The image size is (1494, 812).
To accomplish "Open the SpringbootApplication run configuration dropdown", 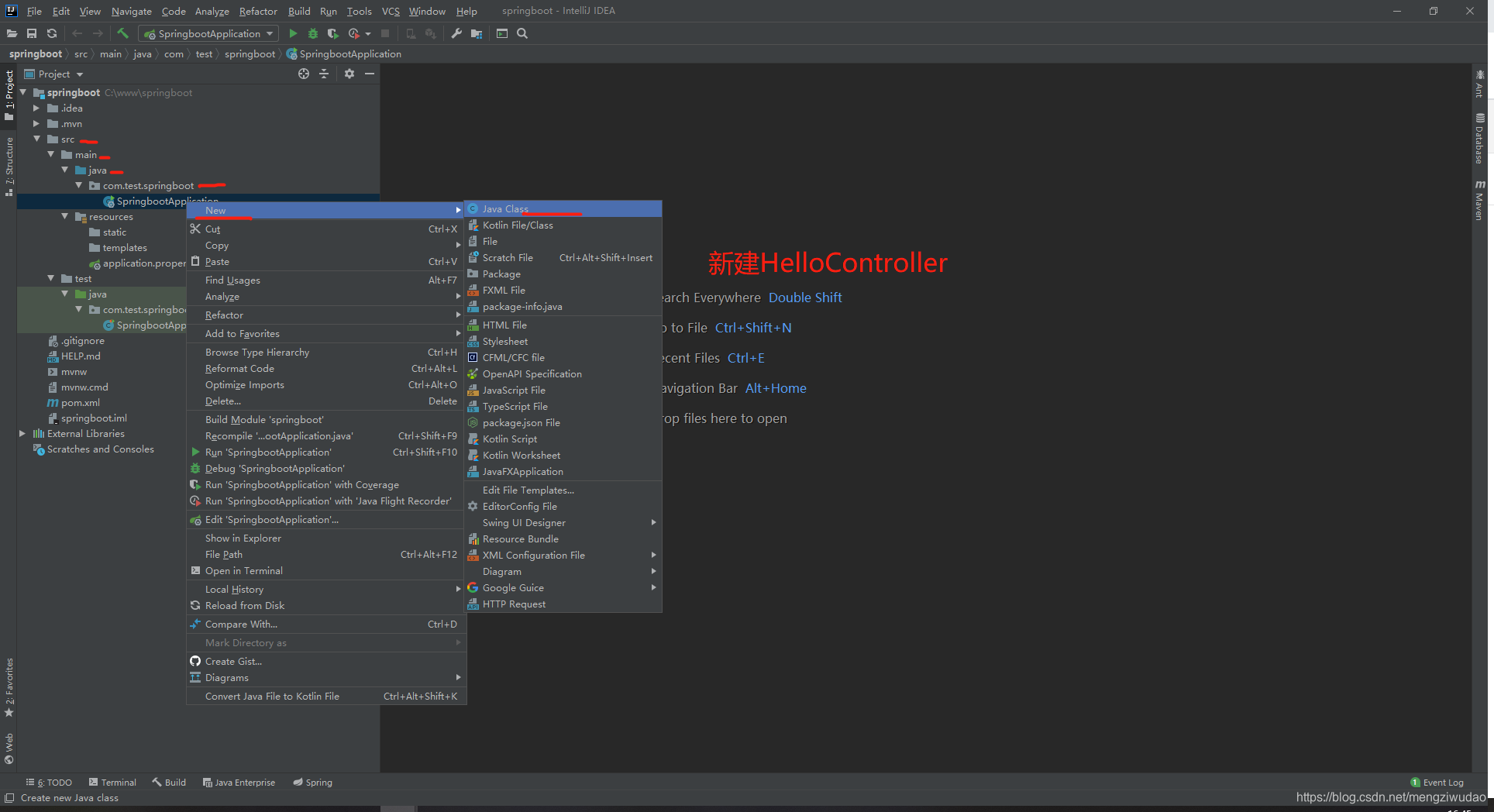I will pos(208,33).
